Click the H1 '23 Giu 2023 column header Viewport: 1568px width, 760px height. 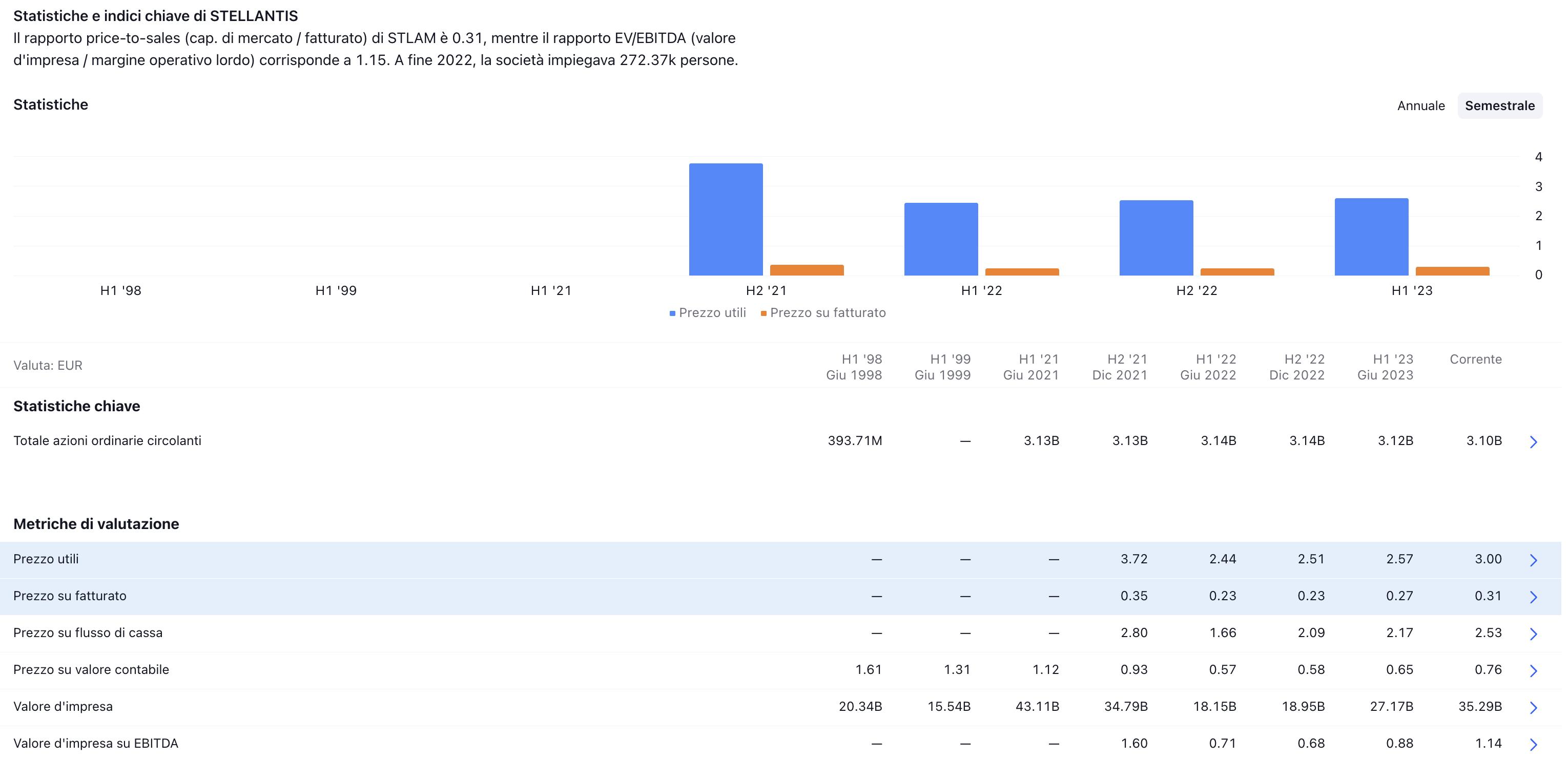pyautogui.click(x=1386, y=367)
